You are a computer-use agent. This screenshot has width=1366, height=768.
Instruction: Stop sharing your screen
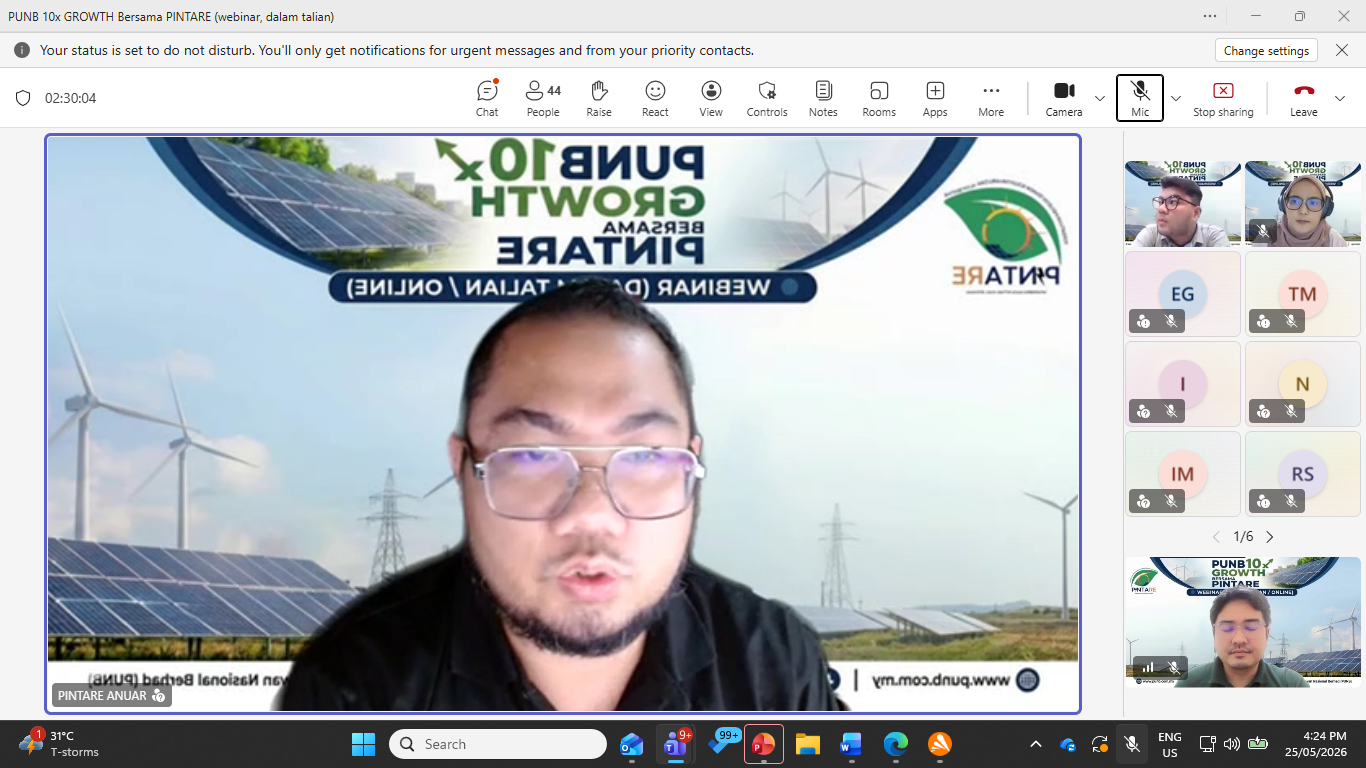pyautogui.click(x=1223, y=98)
